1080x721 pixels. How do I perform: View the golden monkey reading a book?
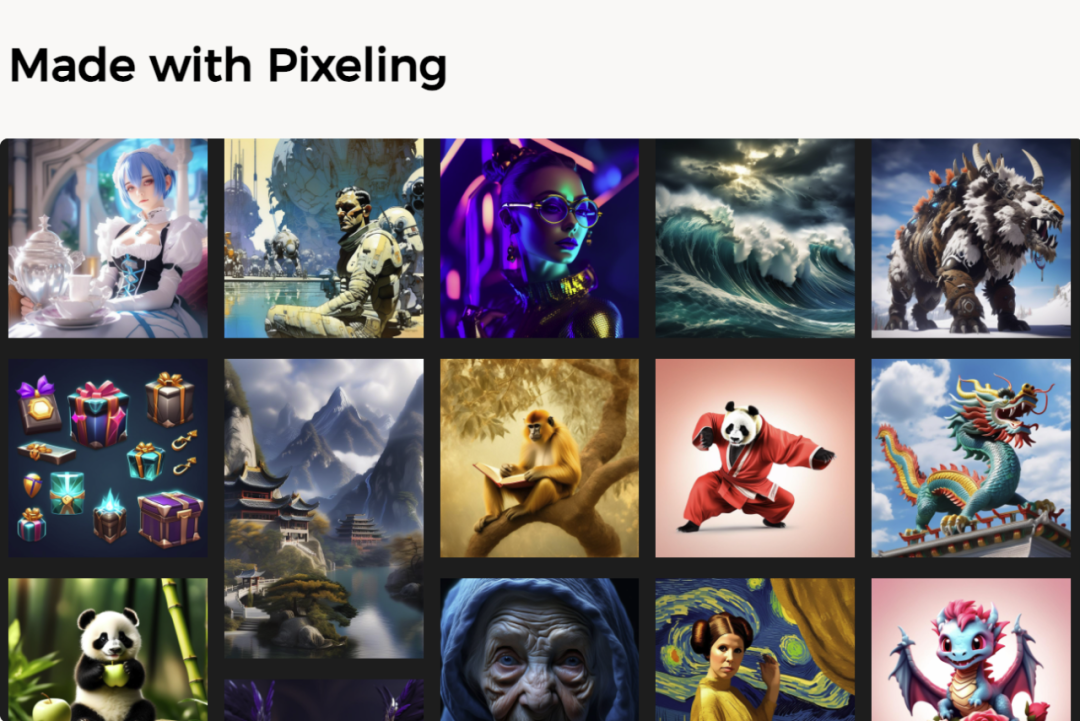(x=539, y=458)
